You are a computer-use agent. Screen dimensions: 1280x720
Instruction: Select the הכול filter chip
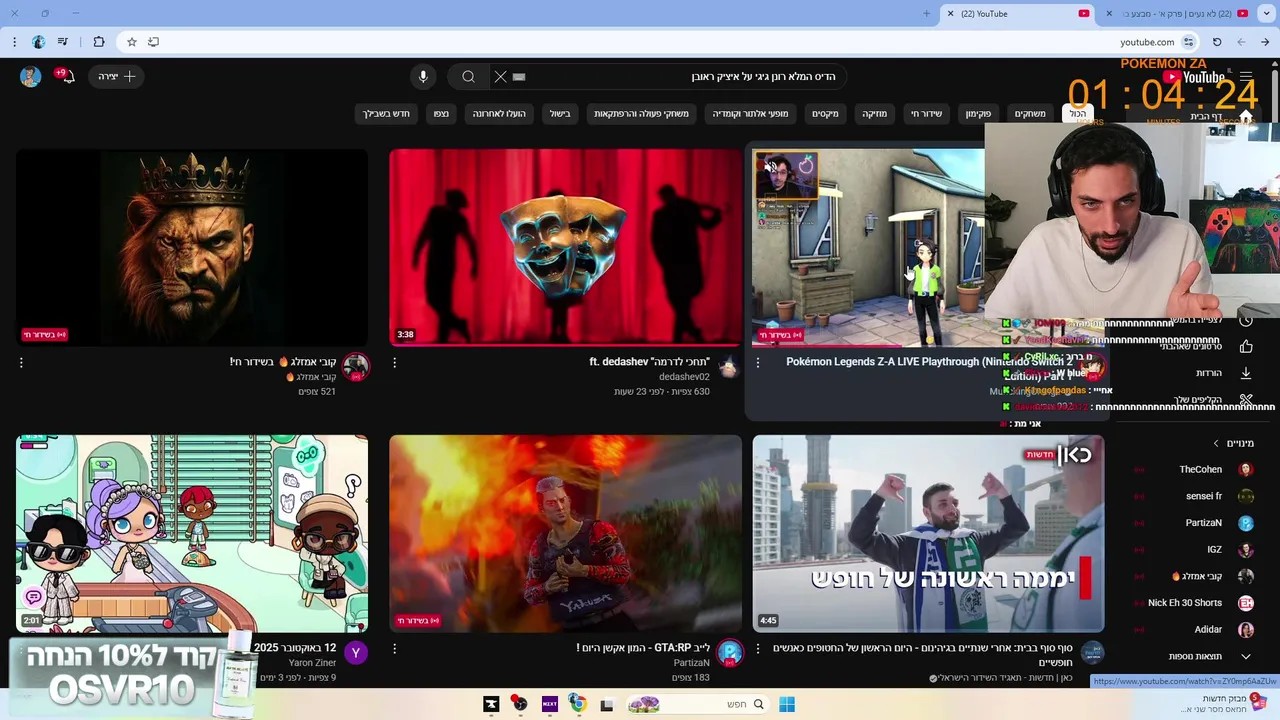(1078, 114)
